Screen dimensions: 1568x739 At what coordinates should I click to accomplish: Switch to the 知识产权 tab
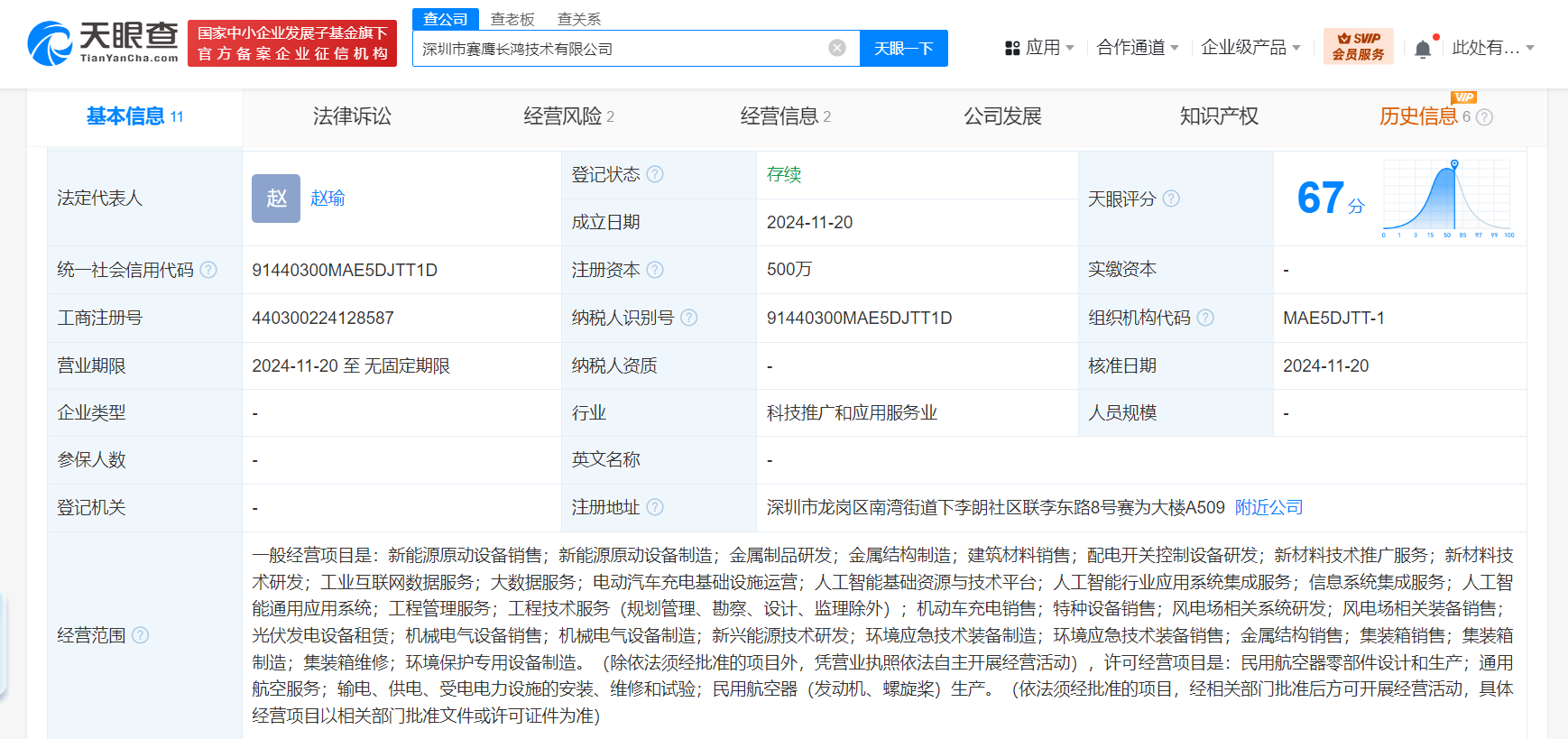click(1219, 116)
